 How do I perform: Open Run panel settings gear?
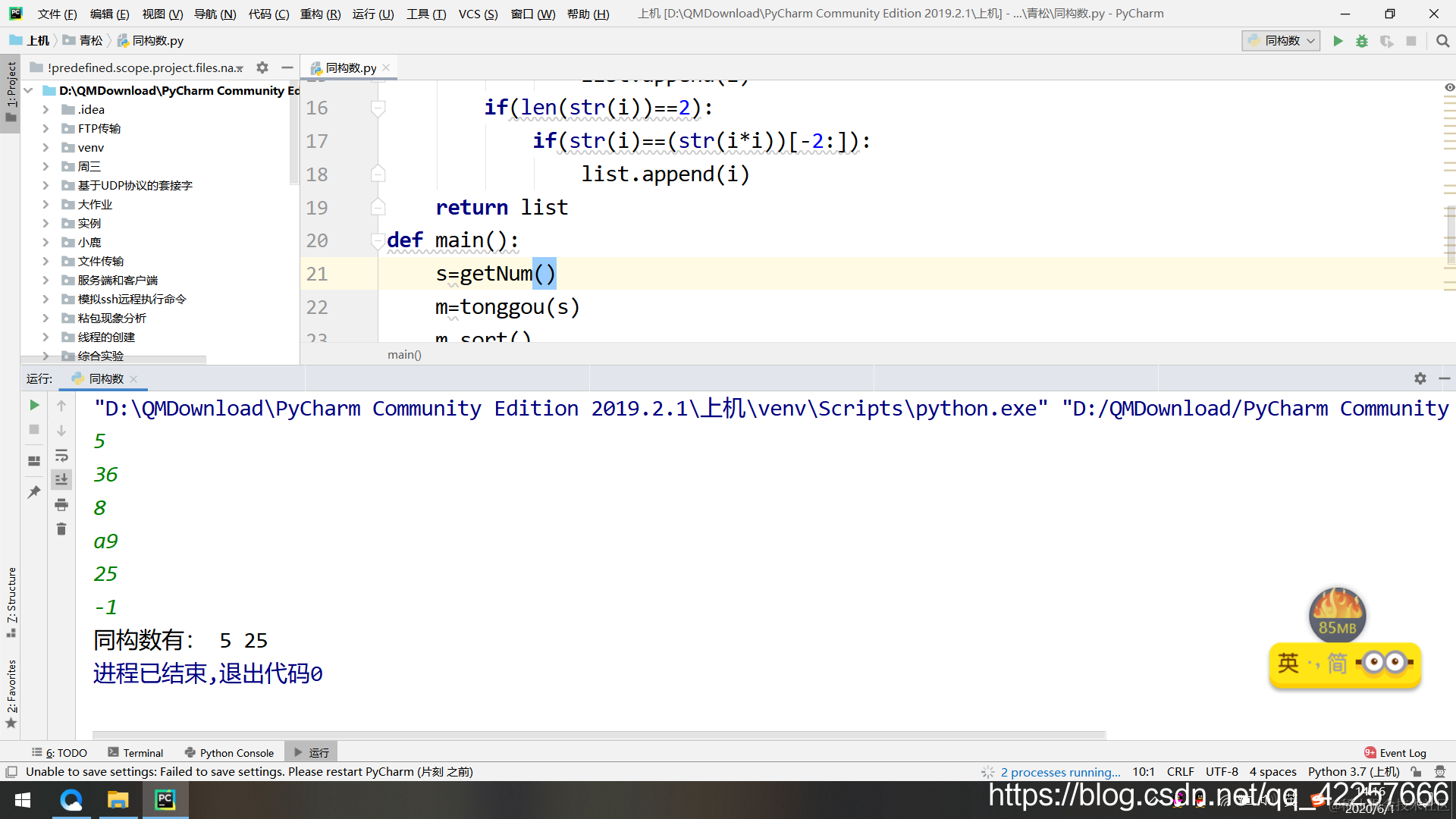click(1420, 378)
